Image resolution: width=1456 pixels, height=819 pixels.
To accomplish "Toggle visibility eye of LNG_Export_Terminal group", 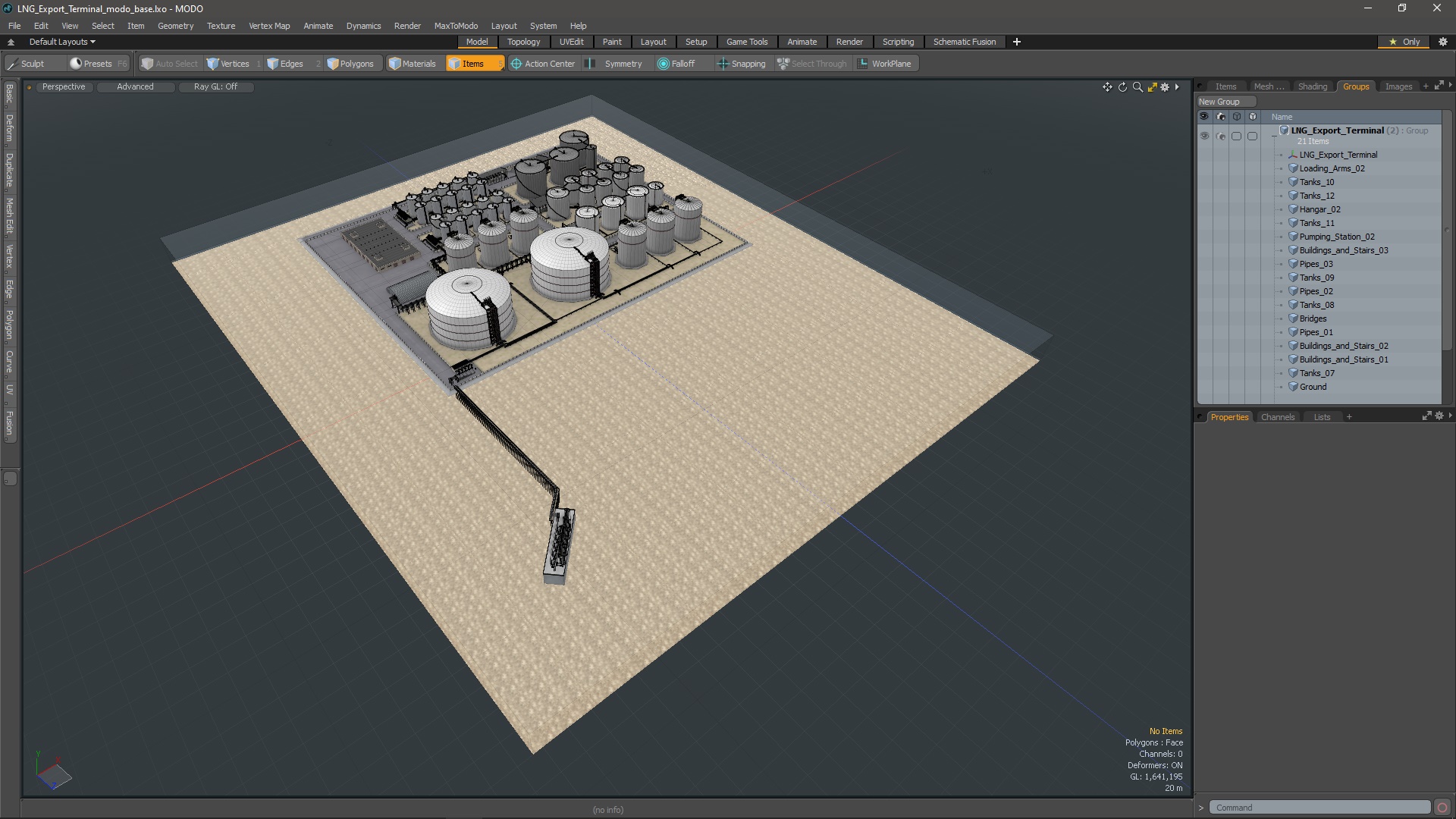I will pyautogui.click(x=1204, y=136).
